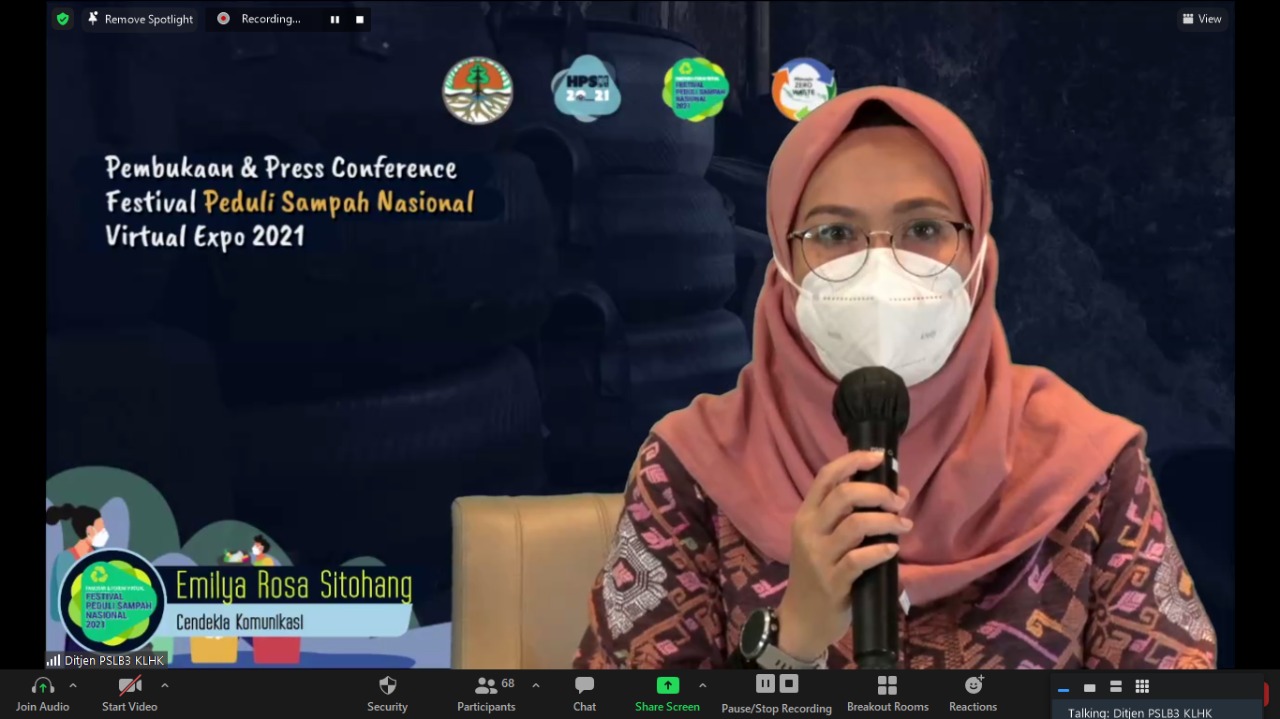The width and height of the screenshot is (1280, 719).
Task: Open Breakout Rooms
Action: point(886,686)
